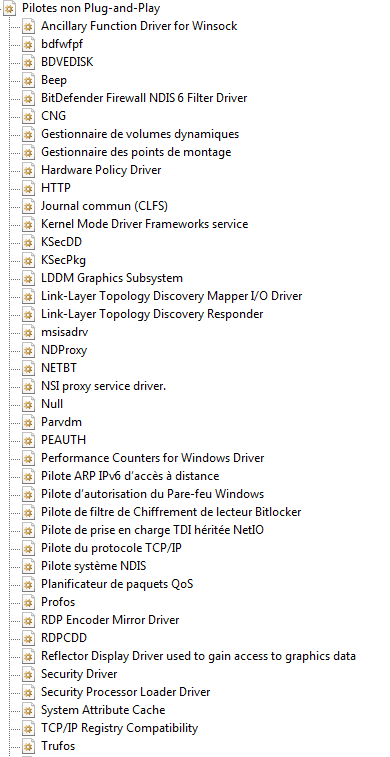Click the icon beside RDP Encoder Mirror Driver

click(28, 620)
